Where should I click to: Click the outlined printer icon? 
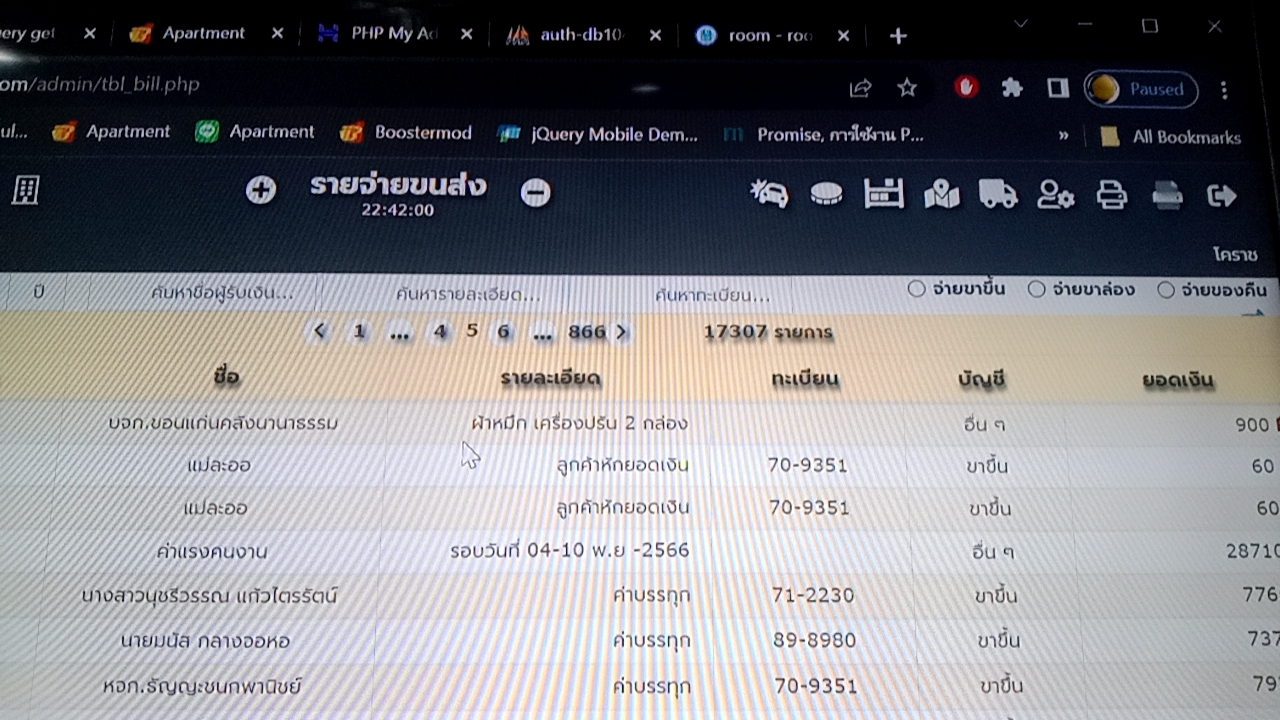[1112, 195]
